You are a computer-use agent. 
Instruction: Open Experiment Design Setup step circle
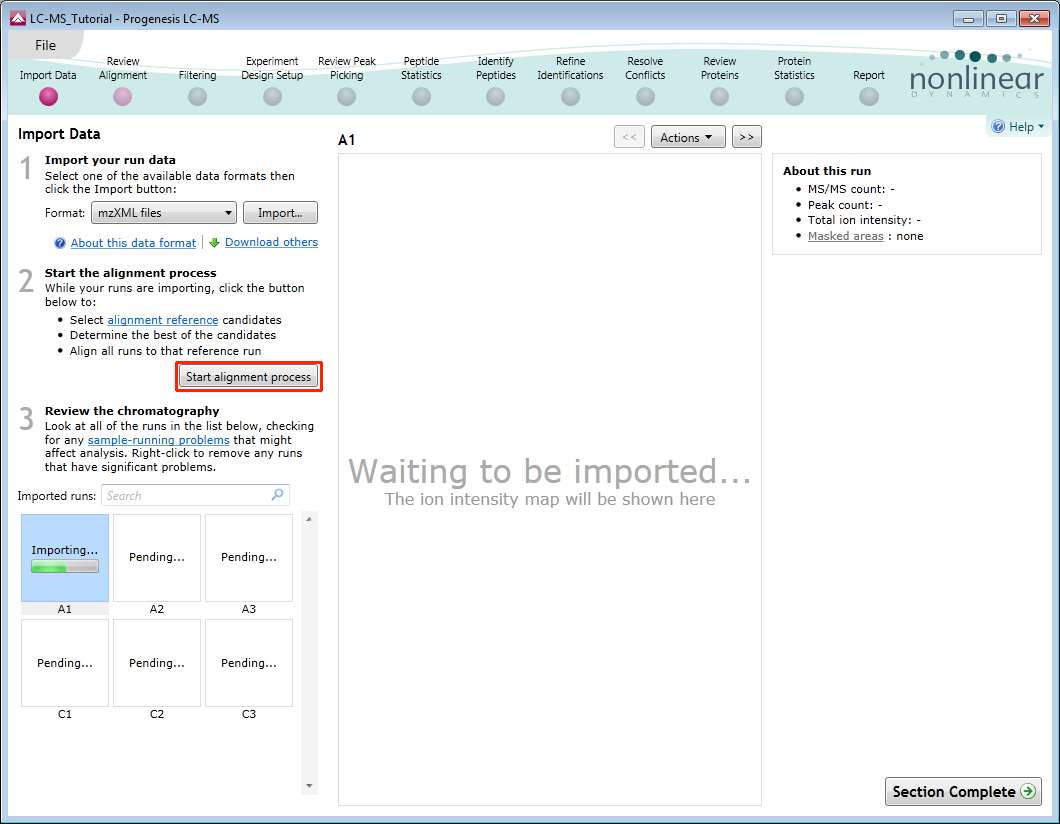click(x=272, y=97)
